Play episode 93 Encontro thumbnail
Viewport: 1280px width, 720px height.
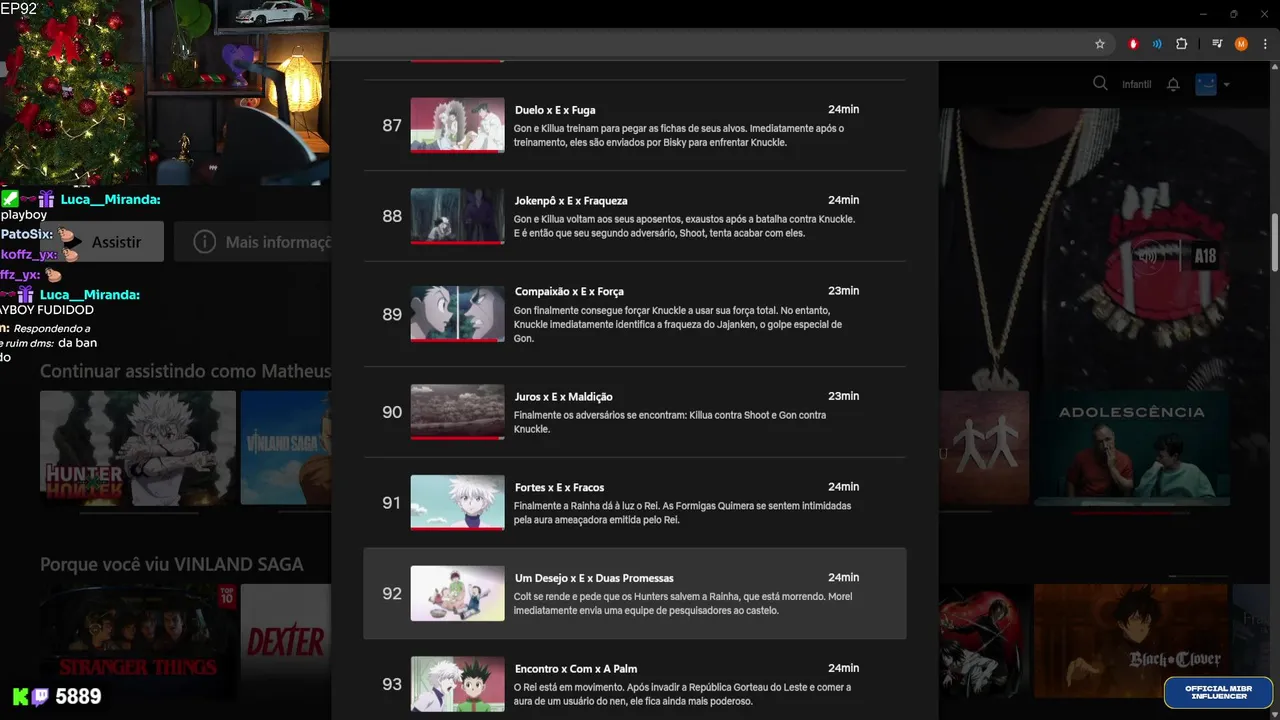point(457,684)
